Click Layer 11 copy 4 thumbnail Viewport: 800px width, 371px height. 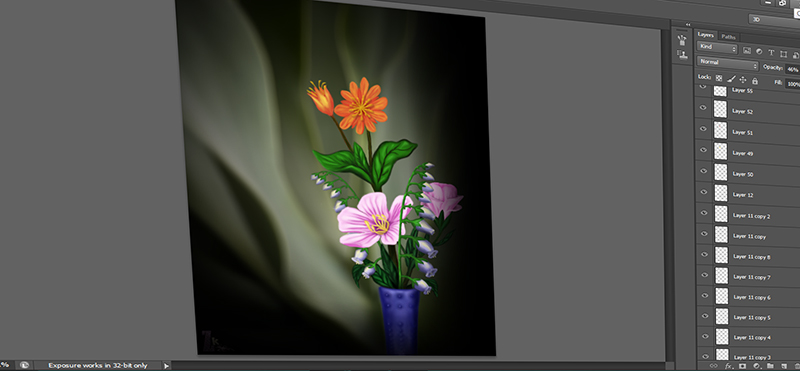[721, 336]
